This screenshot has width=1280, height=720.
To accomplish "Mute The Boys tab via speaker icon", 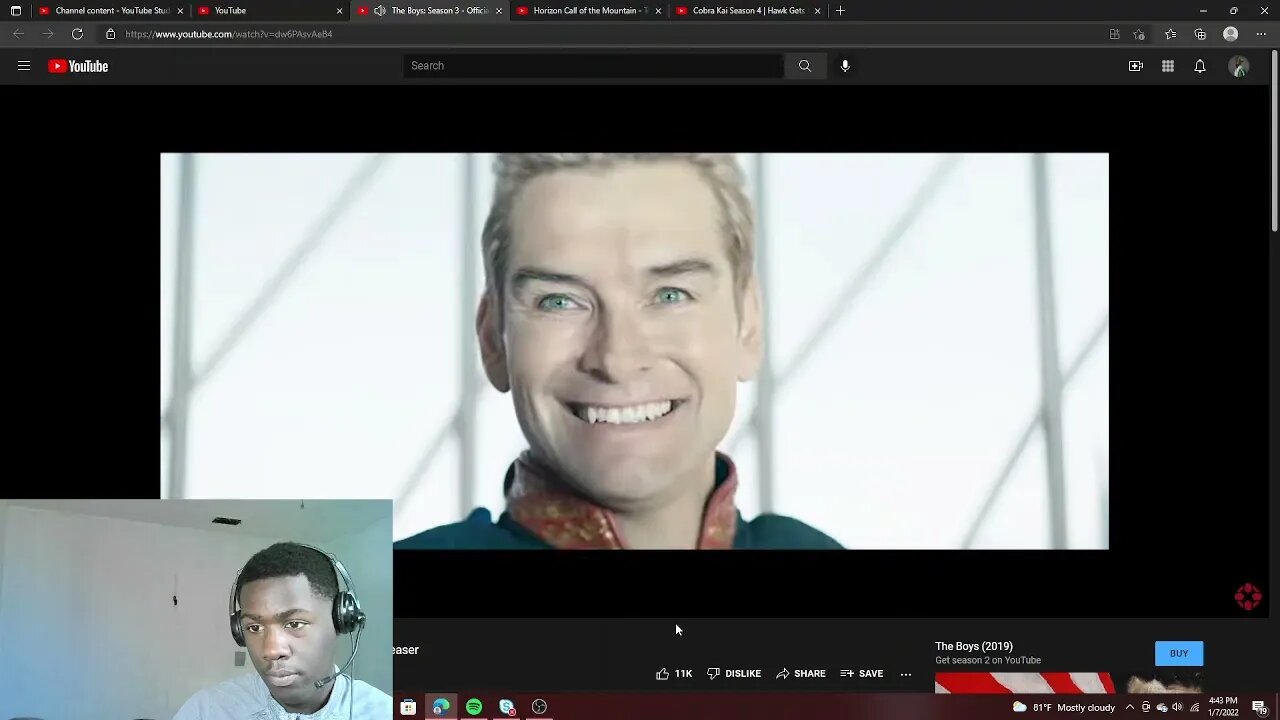I will click(379, 11).
